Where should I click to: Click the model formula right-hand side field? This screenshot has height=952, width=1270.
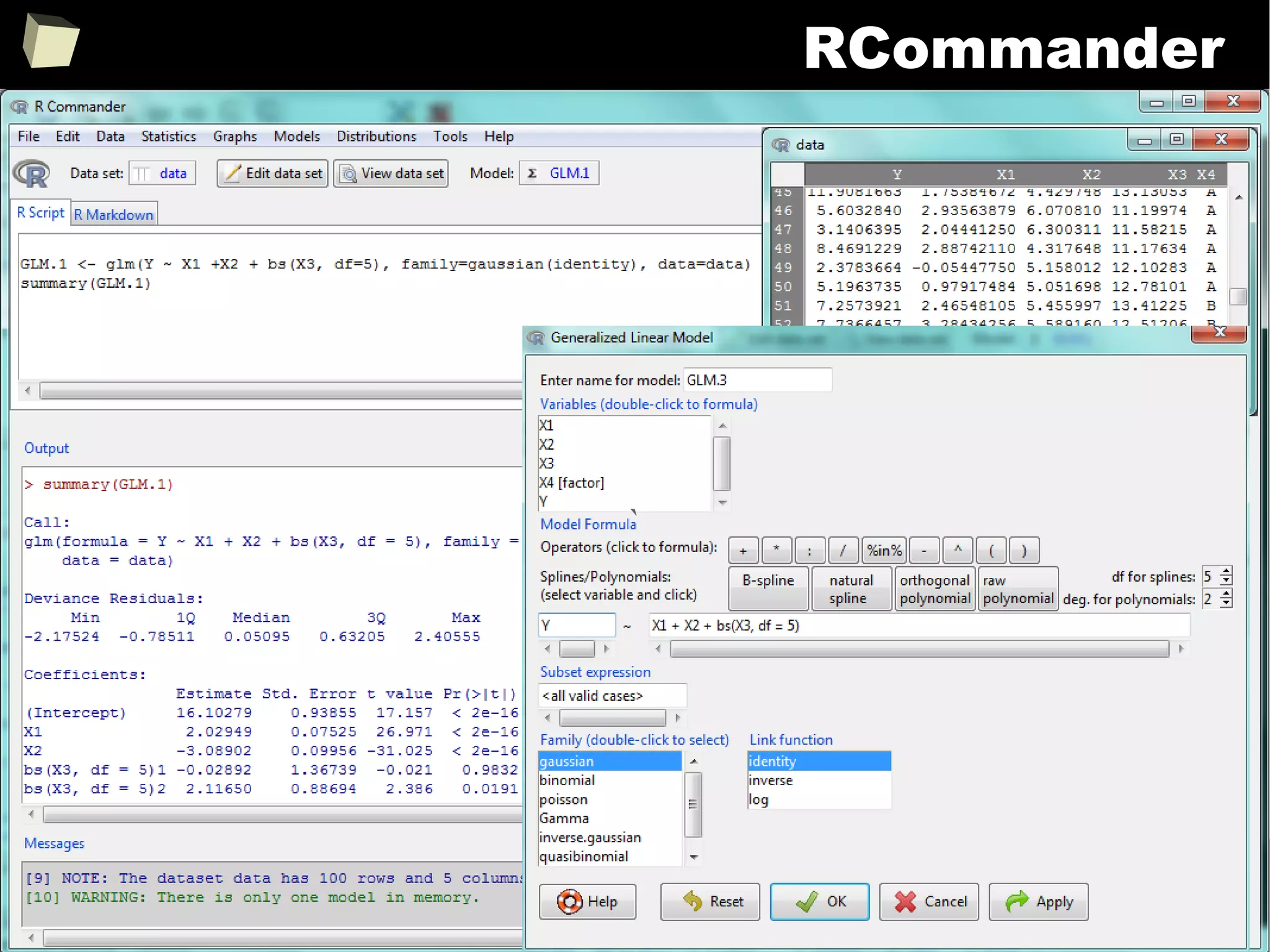pos(919,625)
